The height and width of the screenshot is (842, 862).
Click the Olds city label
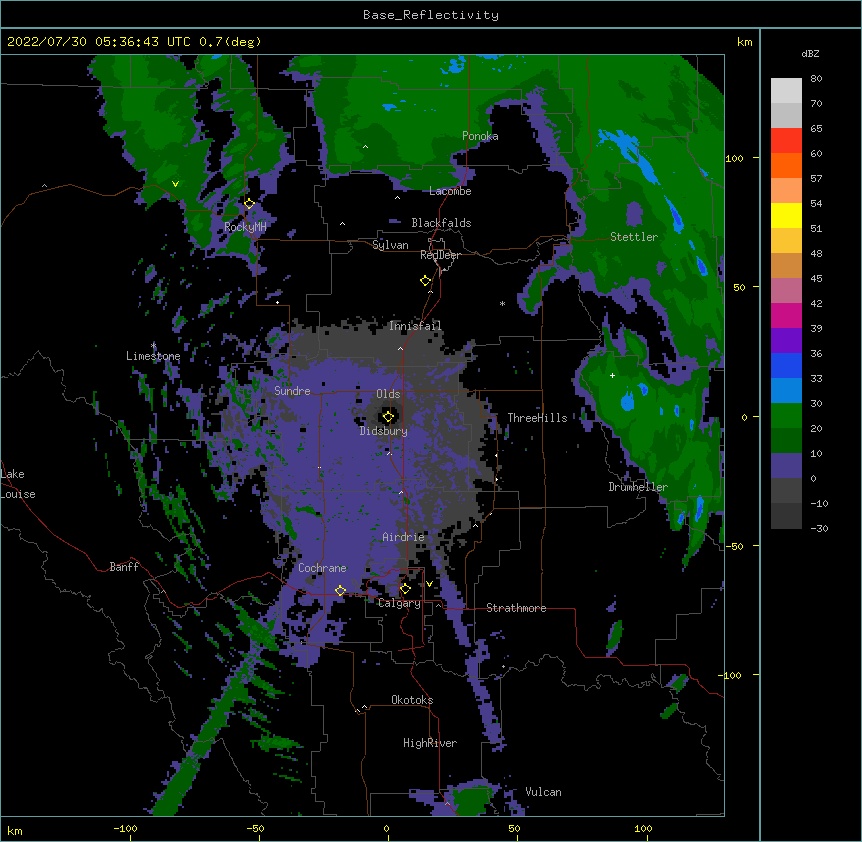[388, 394]
